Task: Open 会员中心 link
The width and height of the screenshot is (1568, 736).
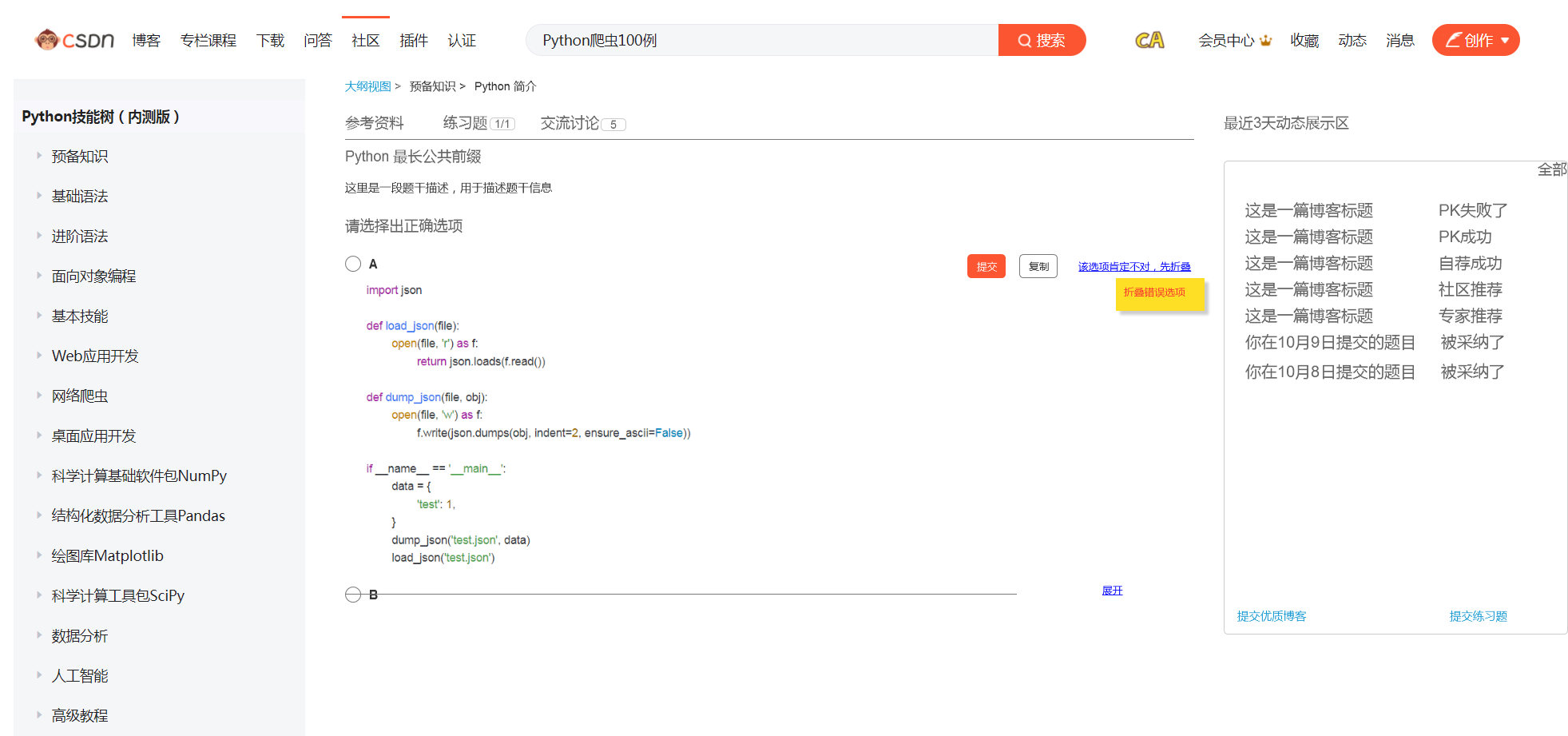Action: coord(1226,40)
